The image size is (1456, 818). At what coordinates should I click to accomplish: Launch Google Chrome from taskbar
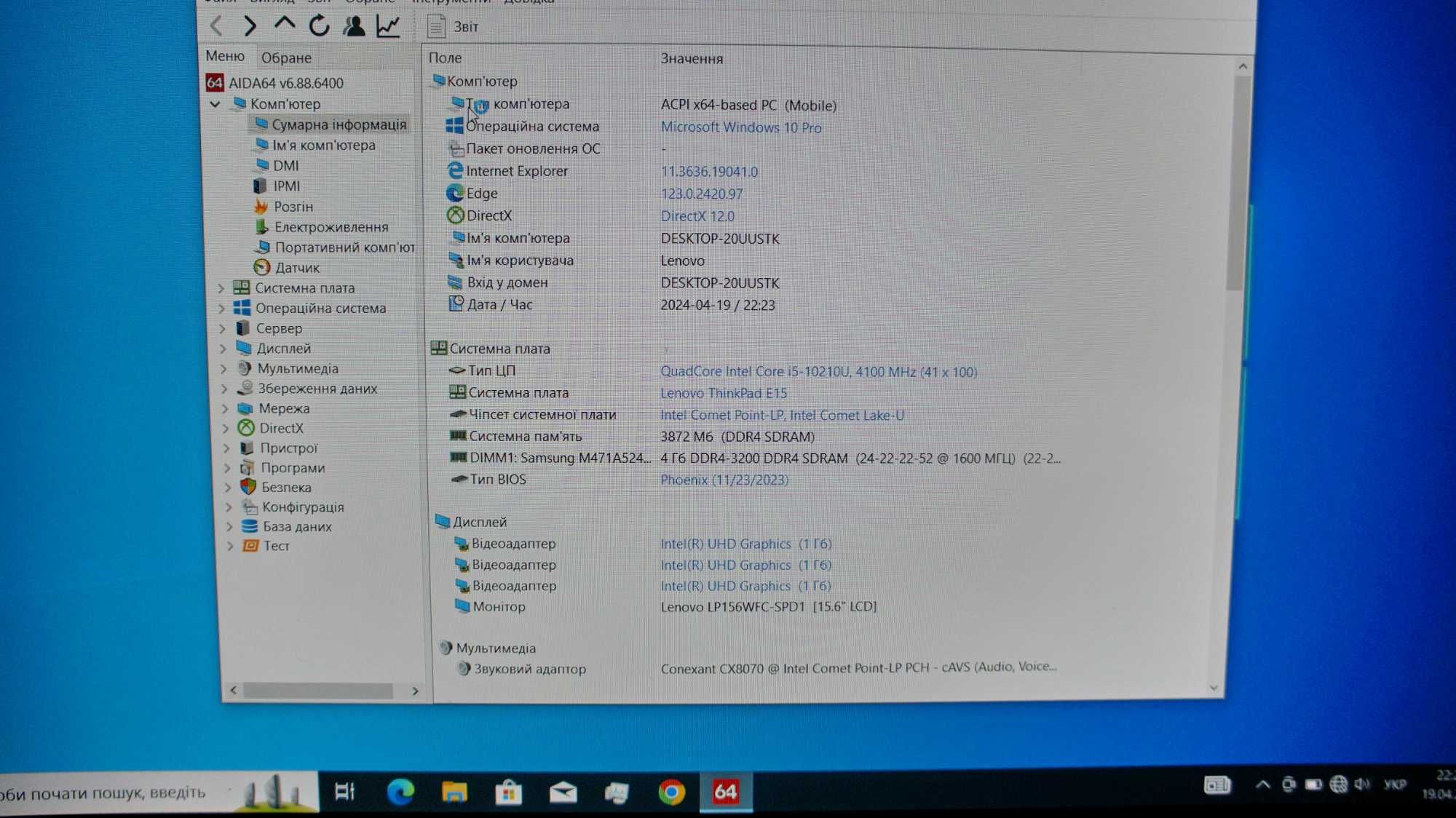click(x=670, y=792)
